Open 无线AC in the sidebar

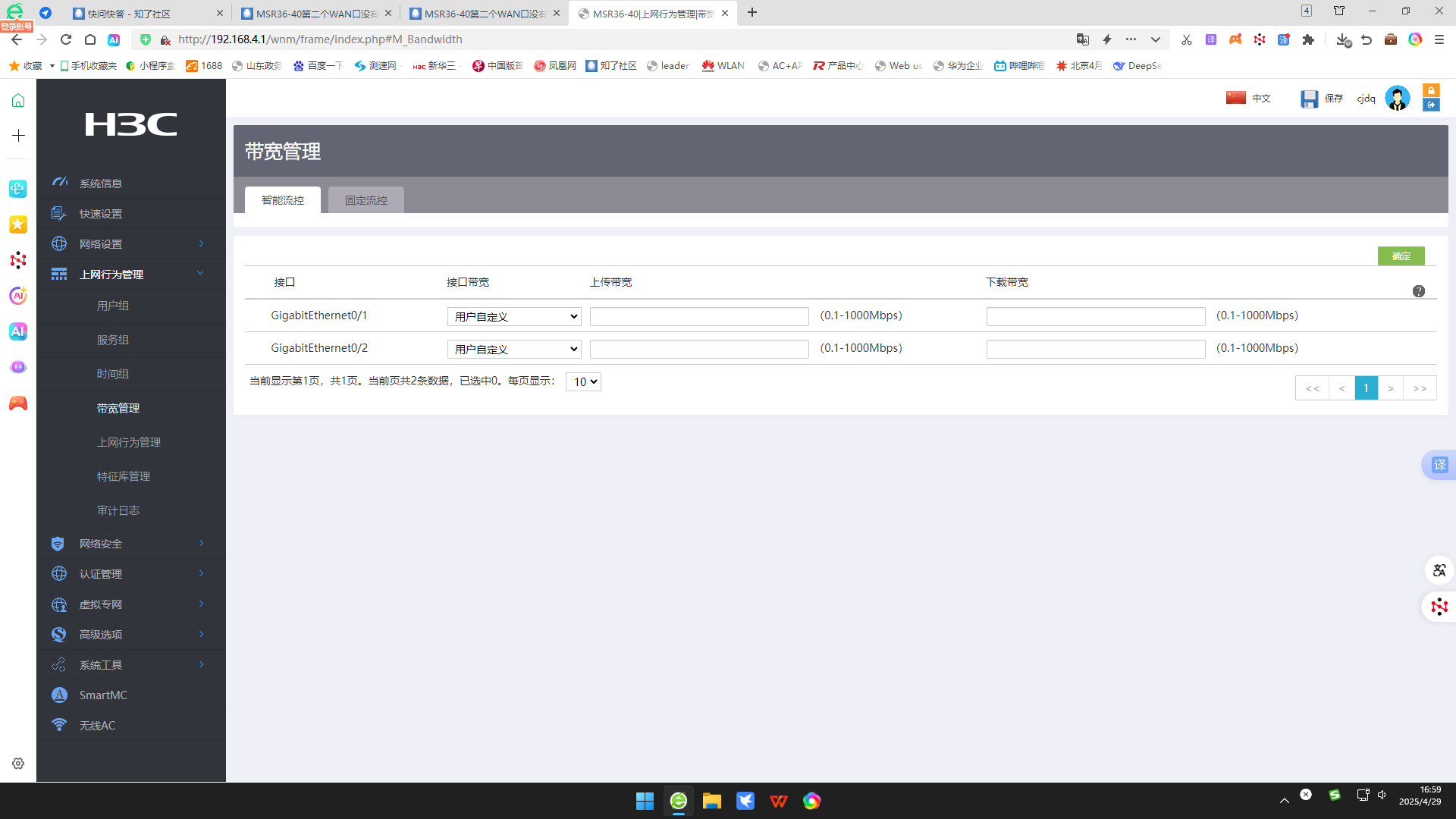click(97, 726)
